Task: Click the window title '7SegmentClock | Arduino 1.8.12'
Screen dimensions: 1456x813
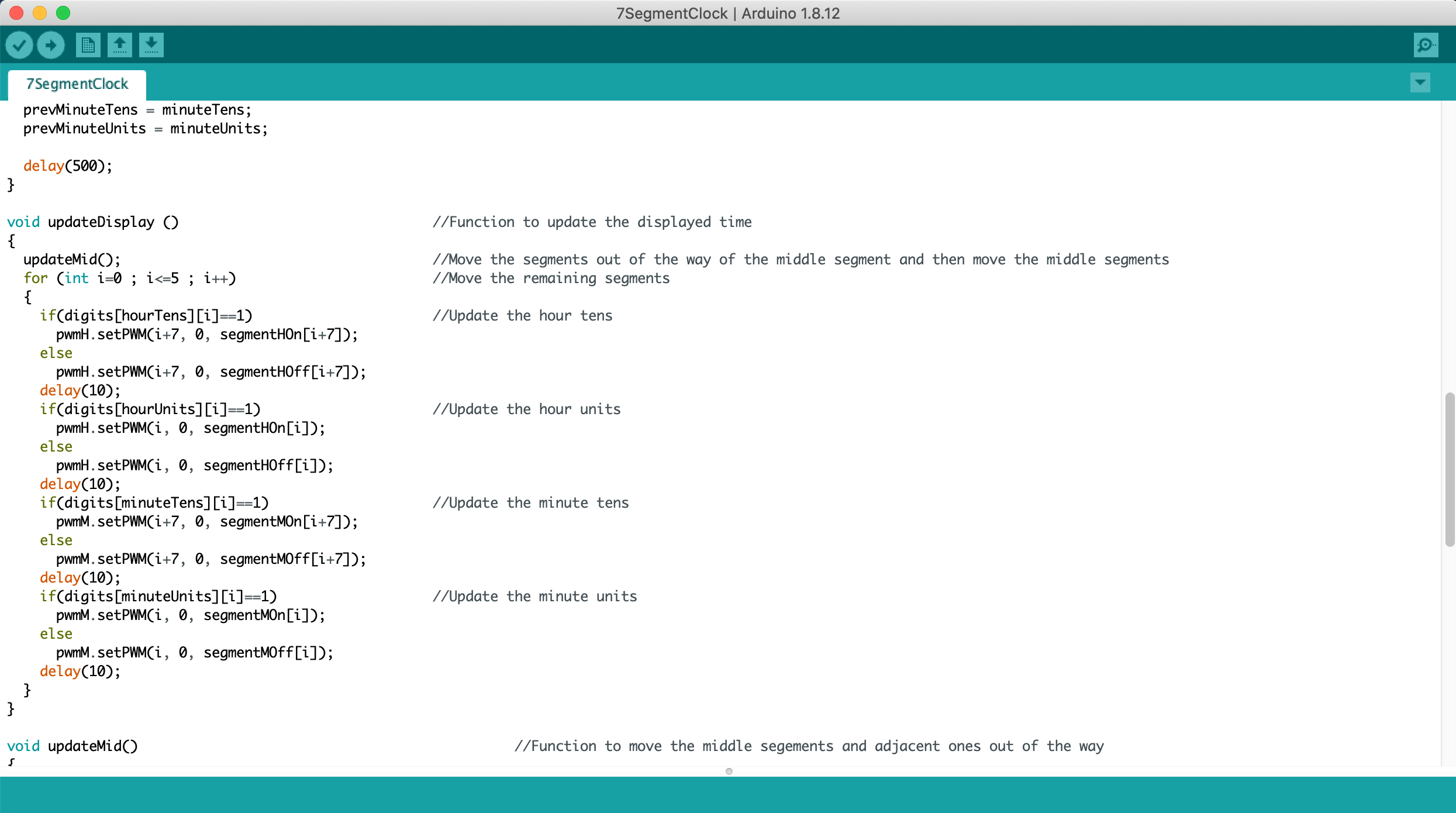Action: 728,13
